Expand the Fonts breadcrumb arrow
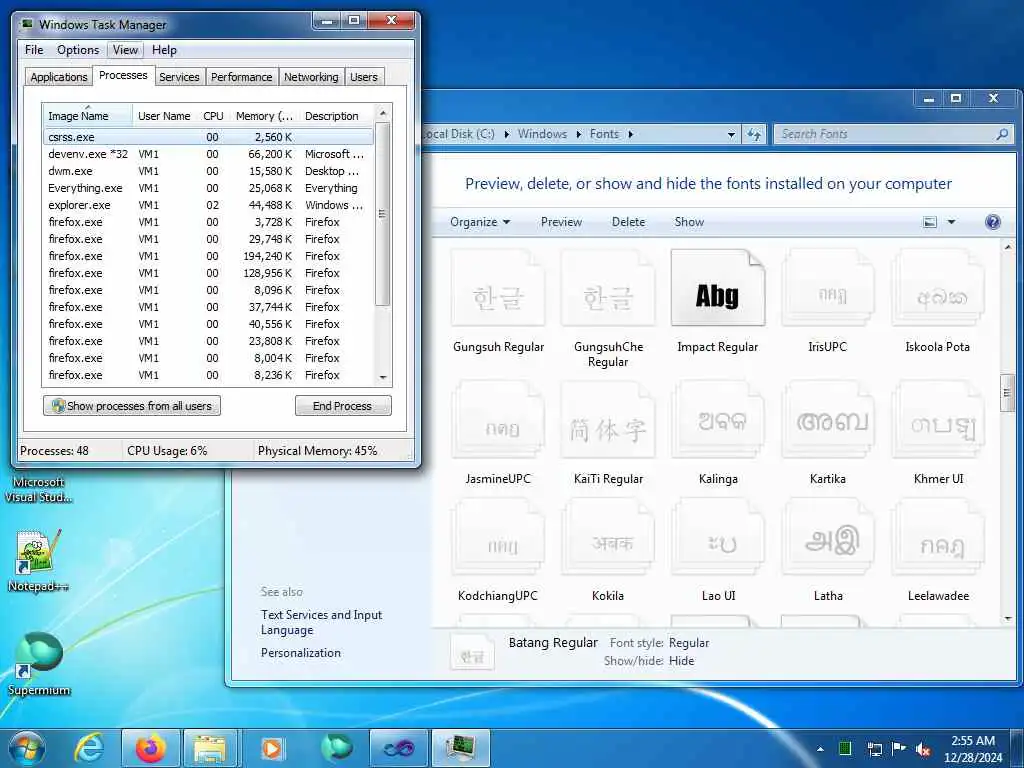Screen dimensions: 1024x768 tap(630, 135)
